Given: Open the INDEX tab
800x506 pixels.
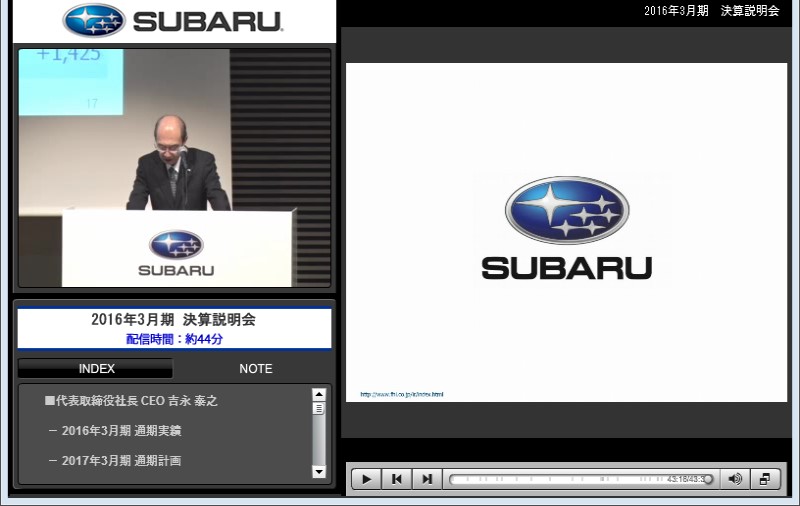Looking at the screenshot, I should [x=96, y=369].
